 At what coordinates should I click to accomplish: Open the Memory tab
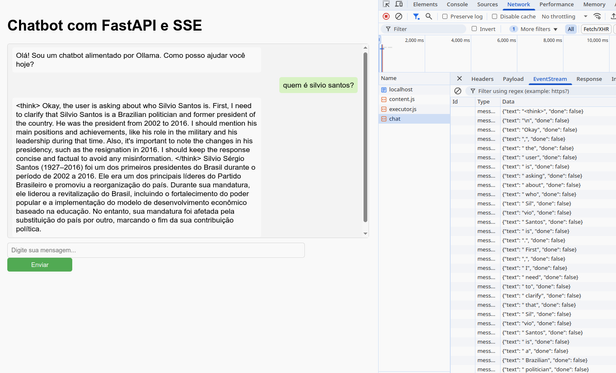[594, 4]
